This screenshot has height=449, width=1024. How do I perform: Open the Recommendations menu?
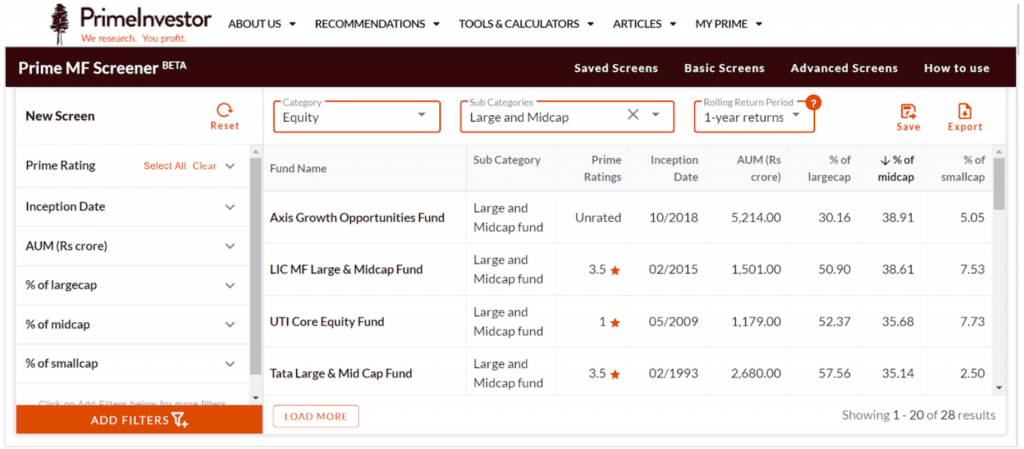(377, 24)
